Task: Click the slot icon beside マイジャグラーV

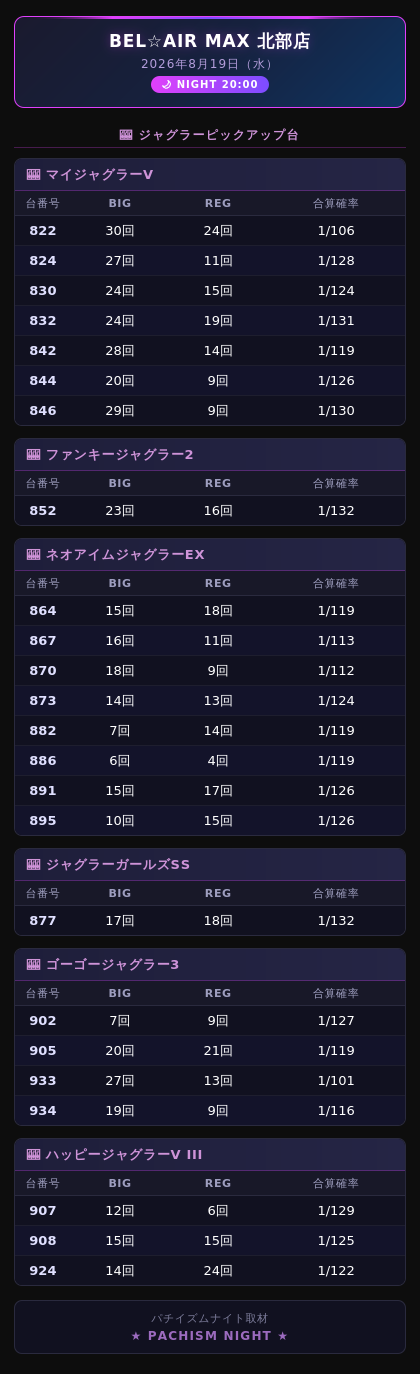Action: tap(33, 174)
